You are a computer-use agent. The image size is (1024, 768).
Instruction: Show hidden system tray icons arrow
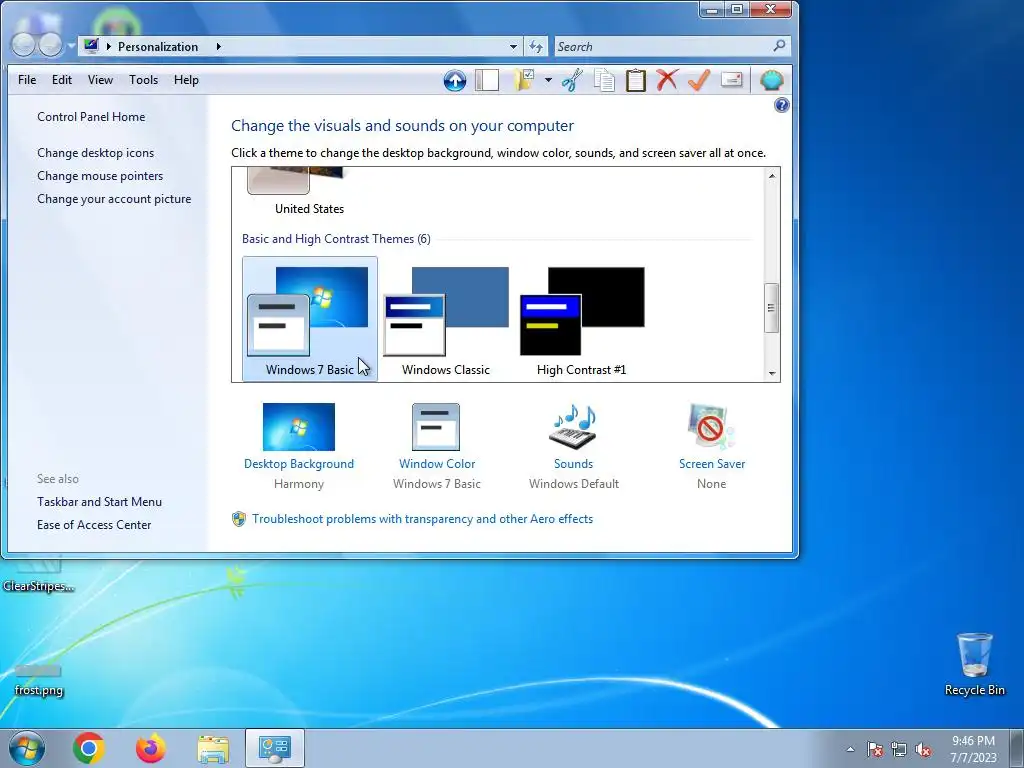pos(850,749)
